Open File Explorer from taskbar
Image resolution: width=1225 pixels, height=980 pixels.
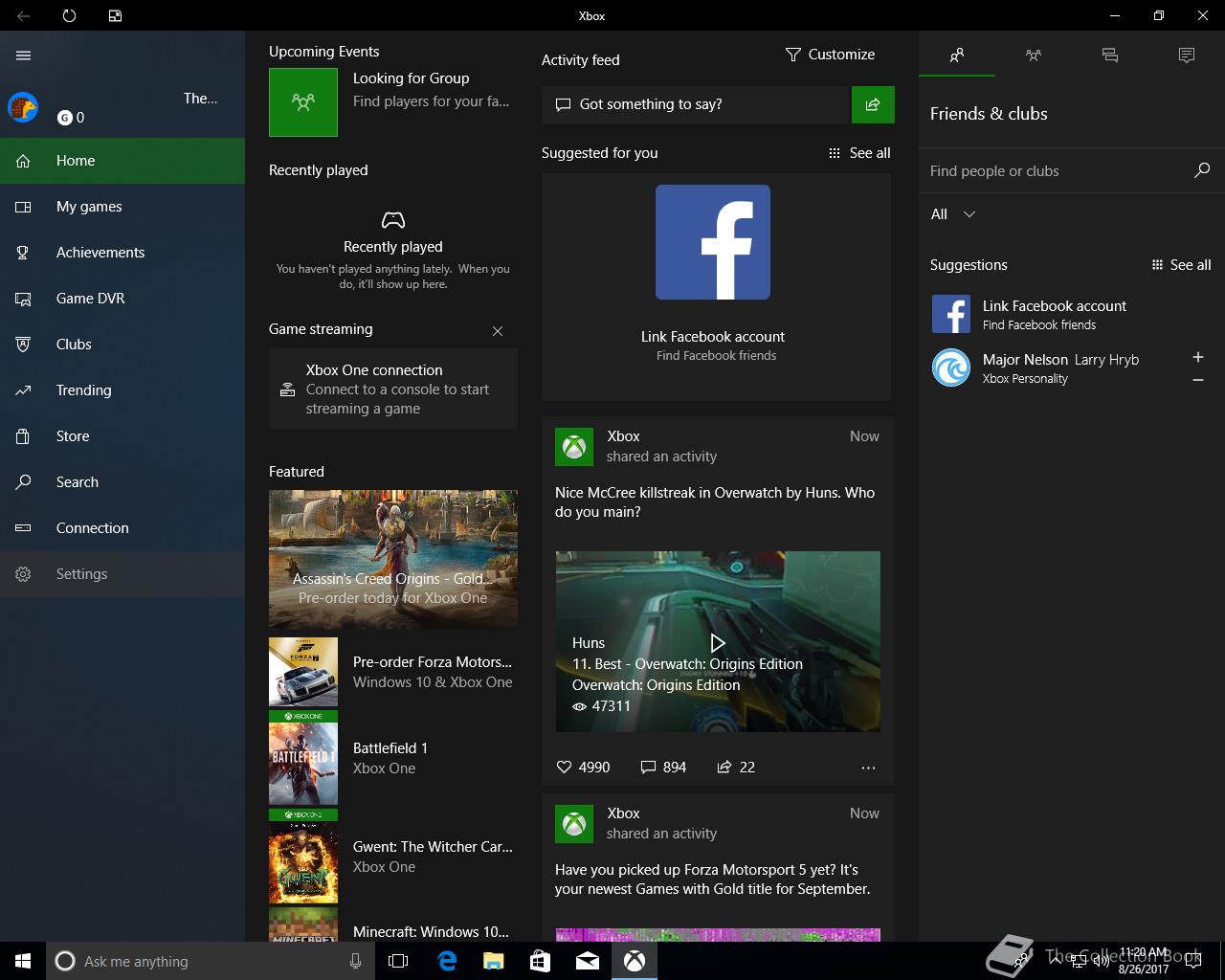pyautogui.click(x=493, y=961)
